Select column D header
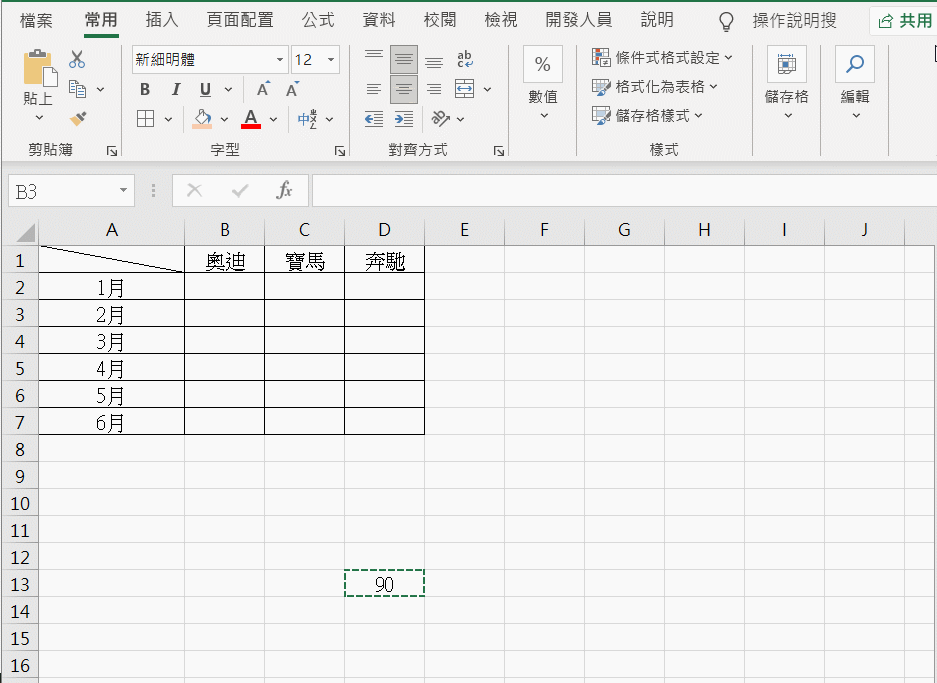Screen dimensions: 937x683 pos(384,230)
